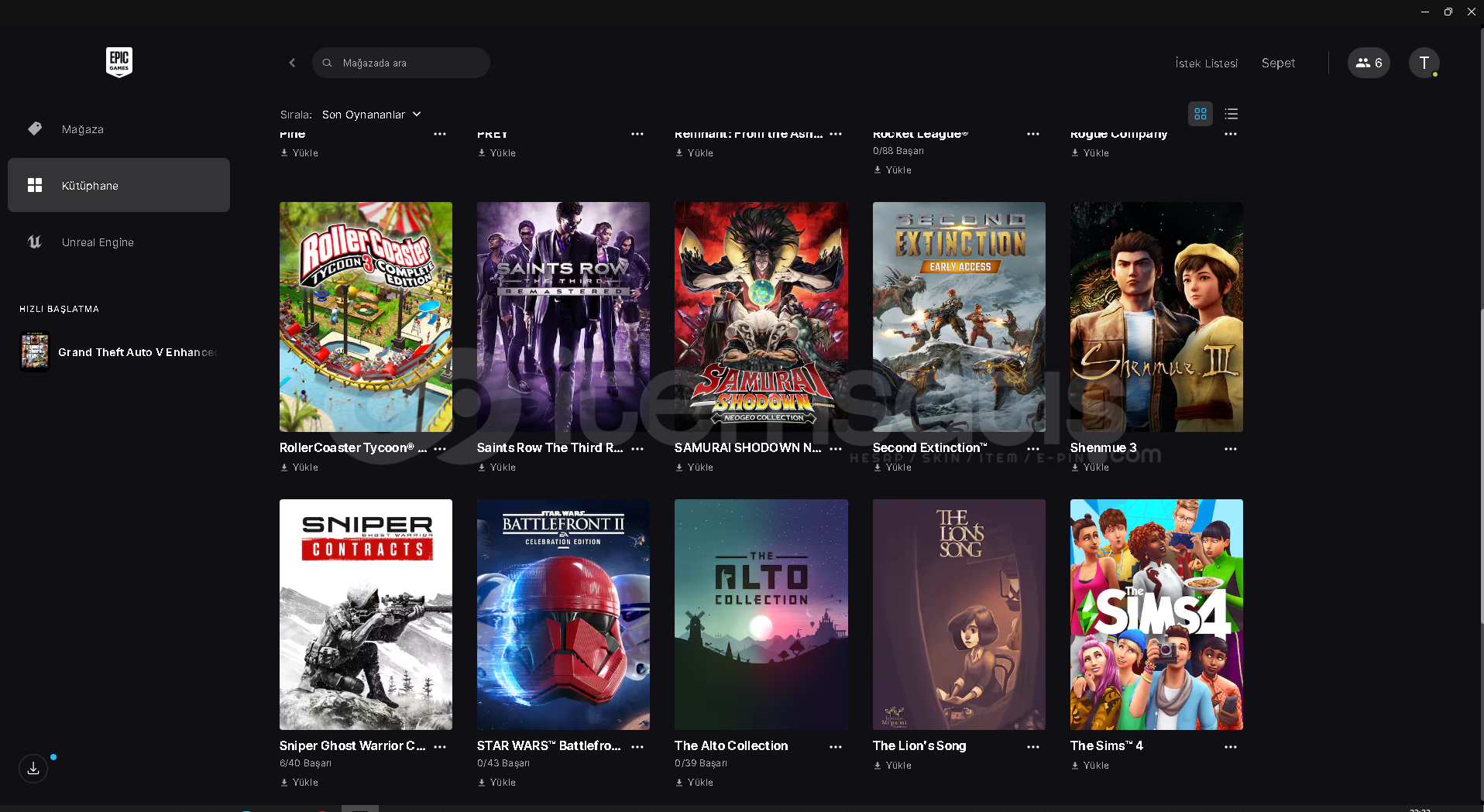Open Battlefront II Celebration Edition cover
The width and height of the screenshot is (1484, 812).
pos(563,615)
